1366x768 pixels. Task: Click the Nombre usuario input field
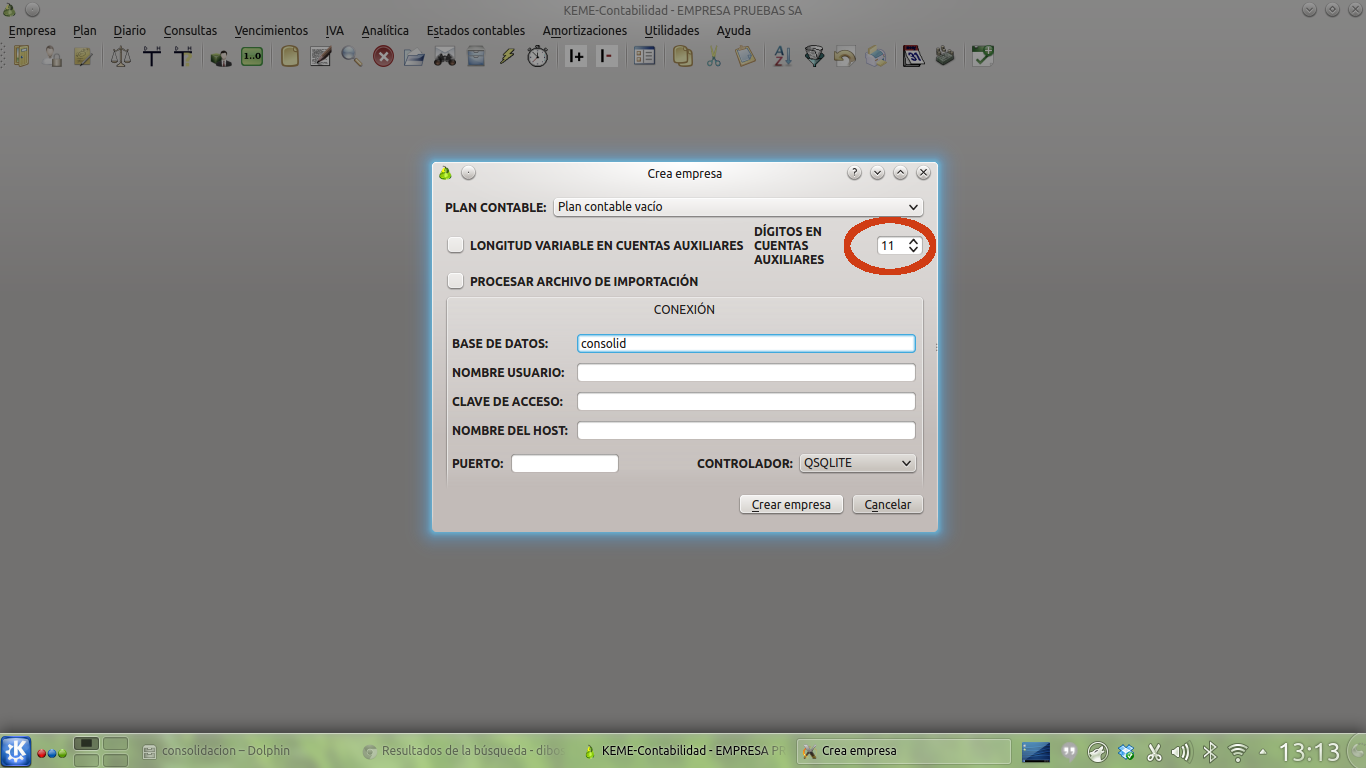[746, 372]
